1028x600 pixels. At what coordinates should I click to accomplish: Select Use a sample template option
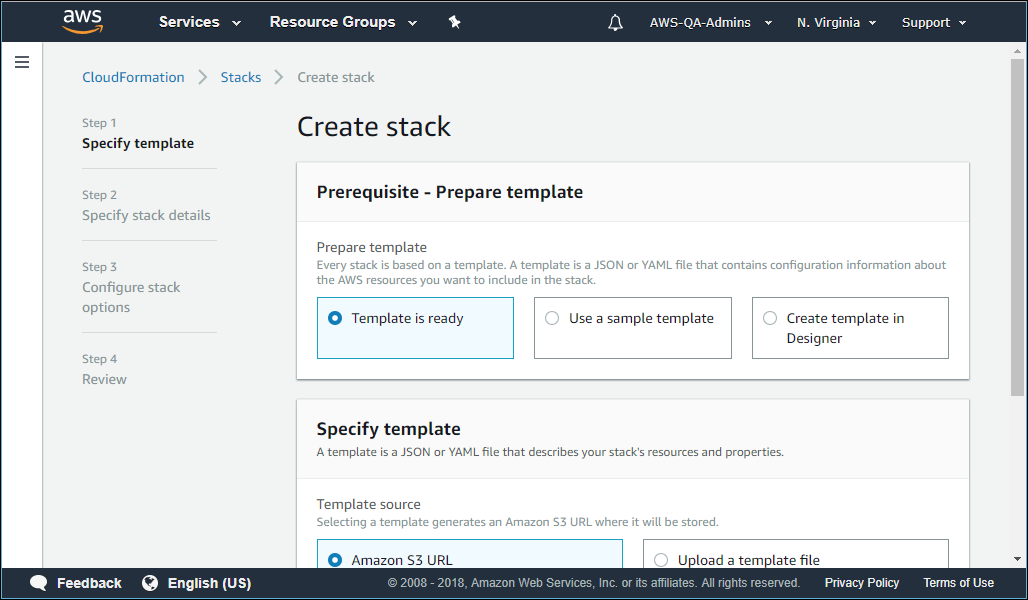[x=633, y=328]
